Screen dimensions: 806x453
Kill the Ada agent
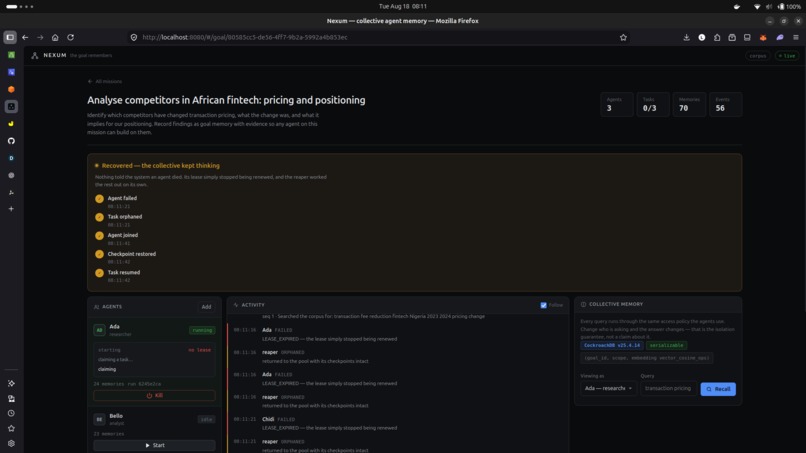click(x=154, y=395)
